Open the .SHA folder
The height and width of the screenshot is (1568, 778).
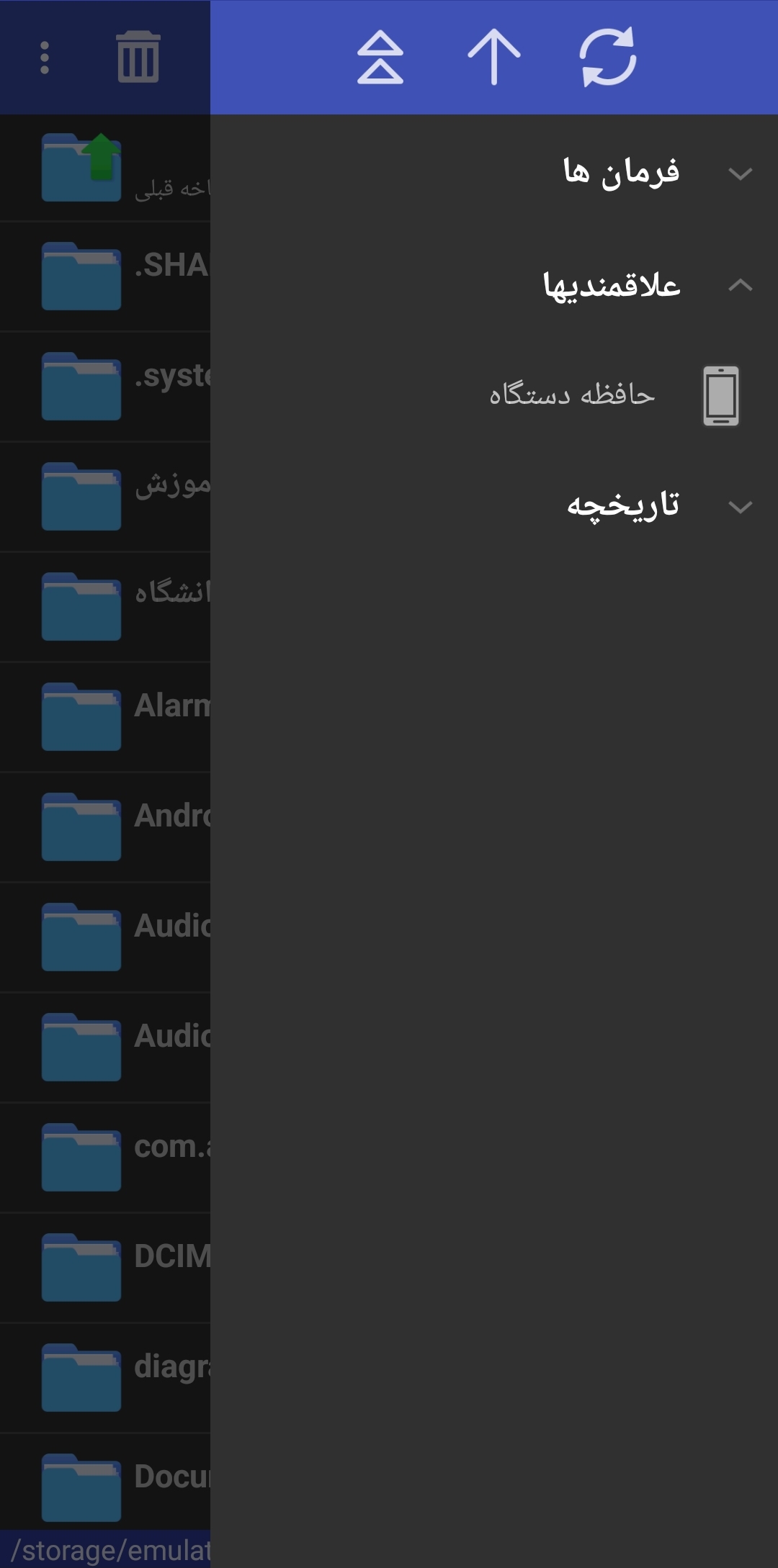(x=105, y=276)
